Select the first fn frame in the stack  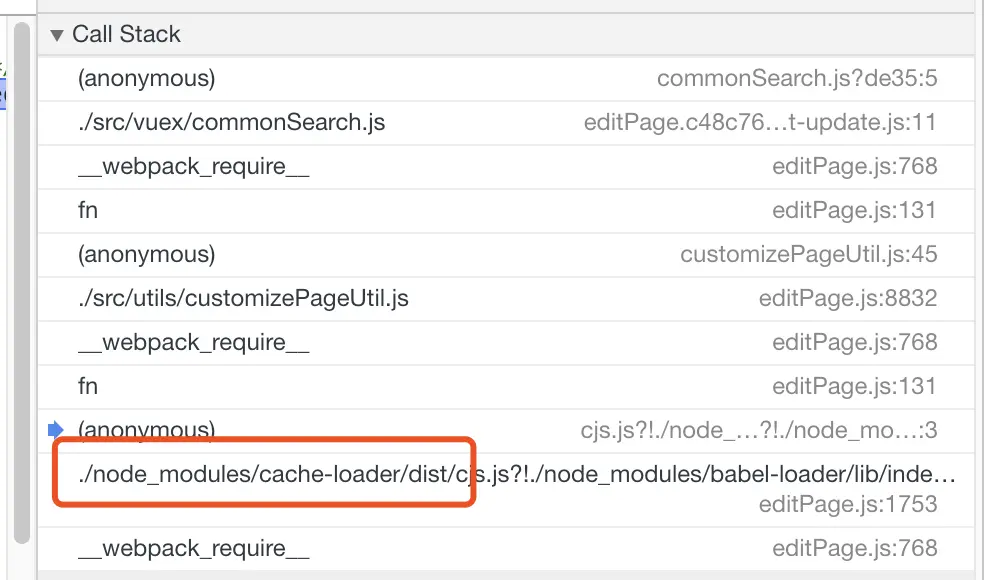[88, 210]
